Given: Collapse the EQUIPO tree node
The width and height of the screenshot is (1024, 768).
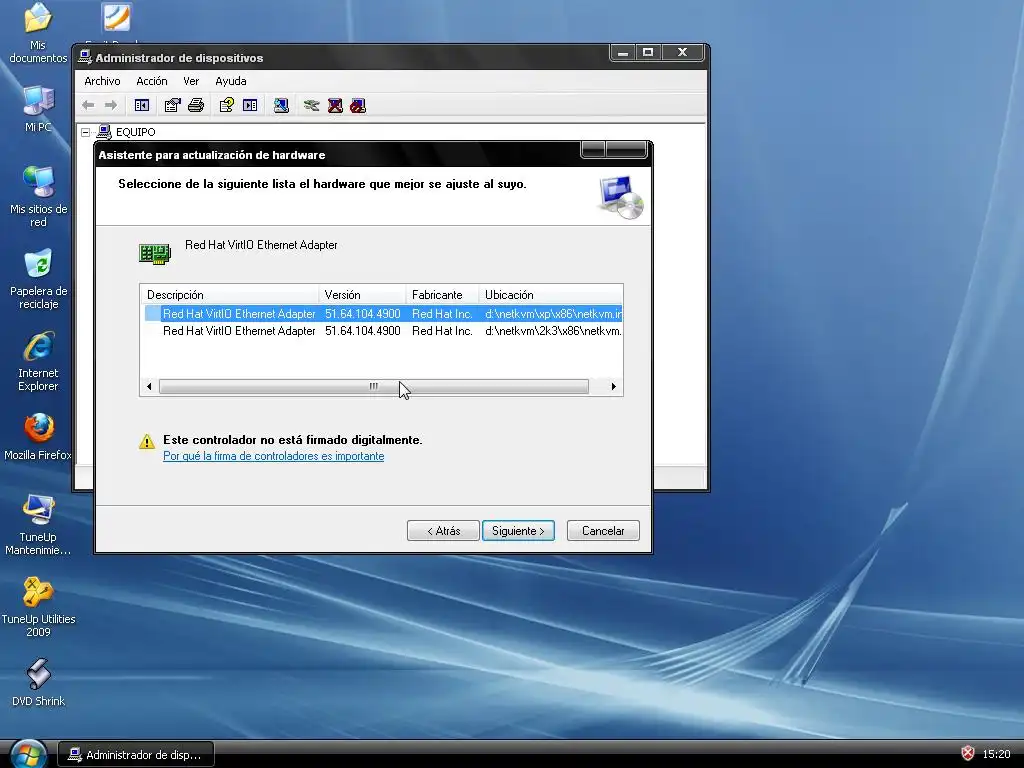Looking at the screenshot, I should [86, 133].
